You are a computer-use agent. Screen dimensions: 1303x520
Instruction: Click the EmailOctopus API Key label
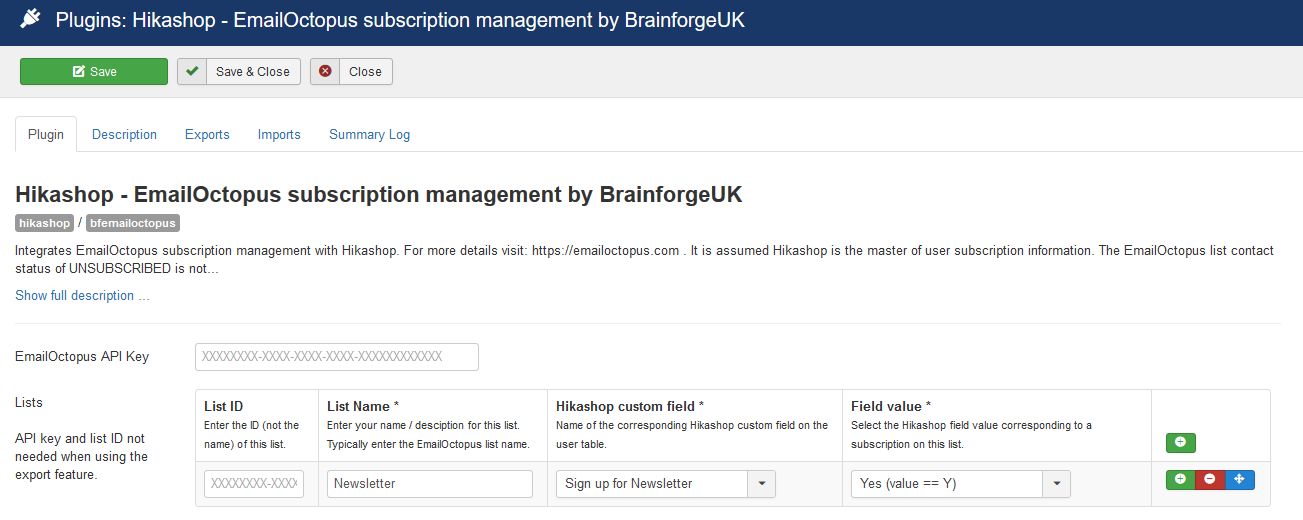(x=82, y=356)
